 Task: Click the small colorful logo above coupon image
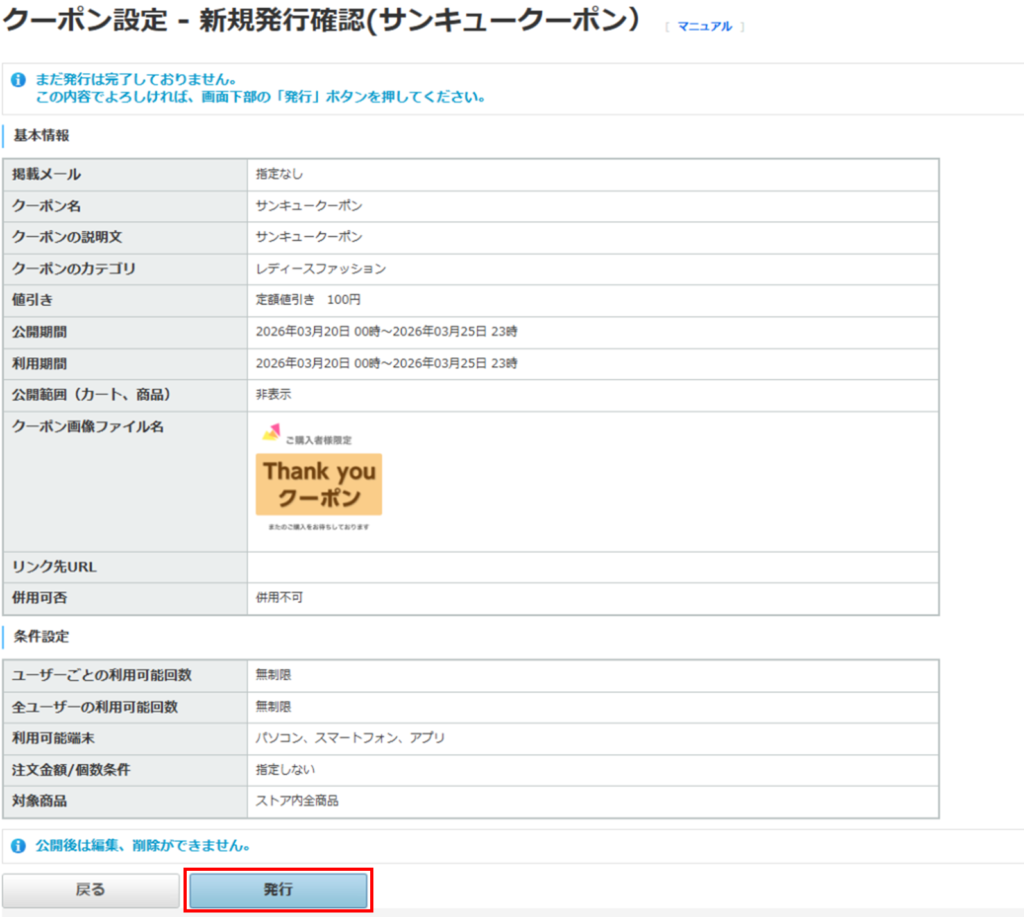click(x=271, y=432)
